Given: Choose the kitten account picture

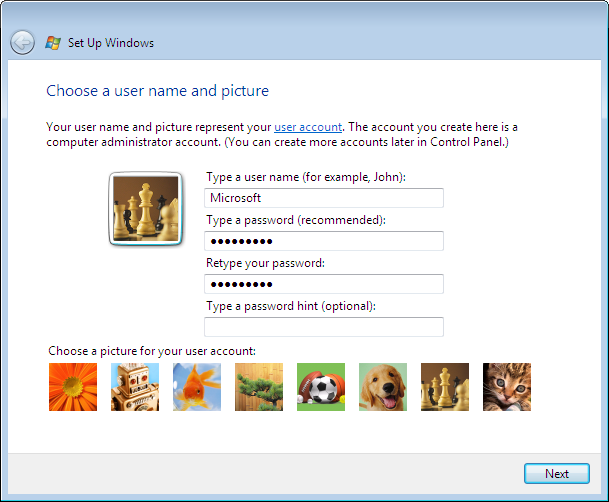Looking at the screenshot, I should 507,387.
